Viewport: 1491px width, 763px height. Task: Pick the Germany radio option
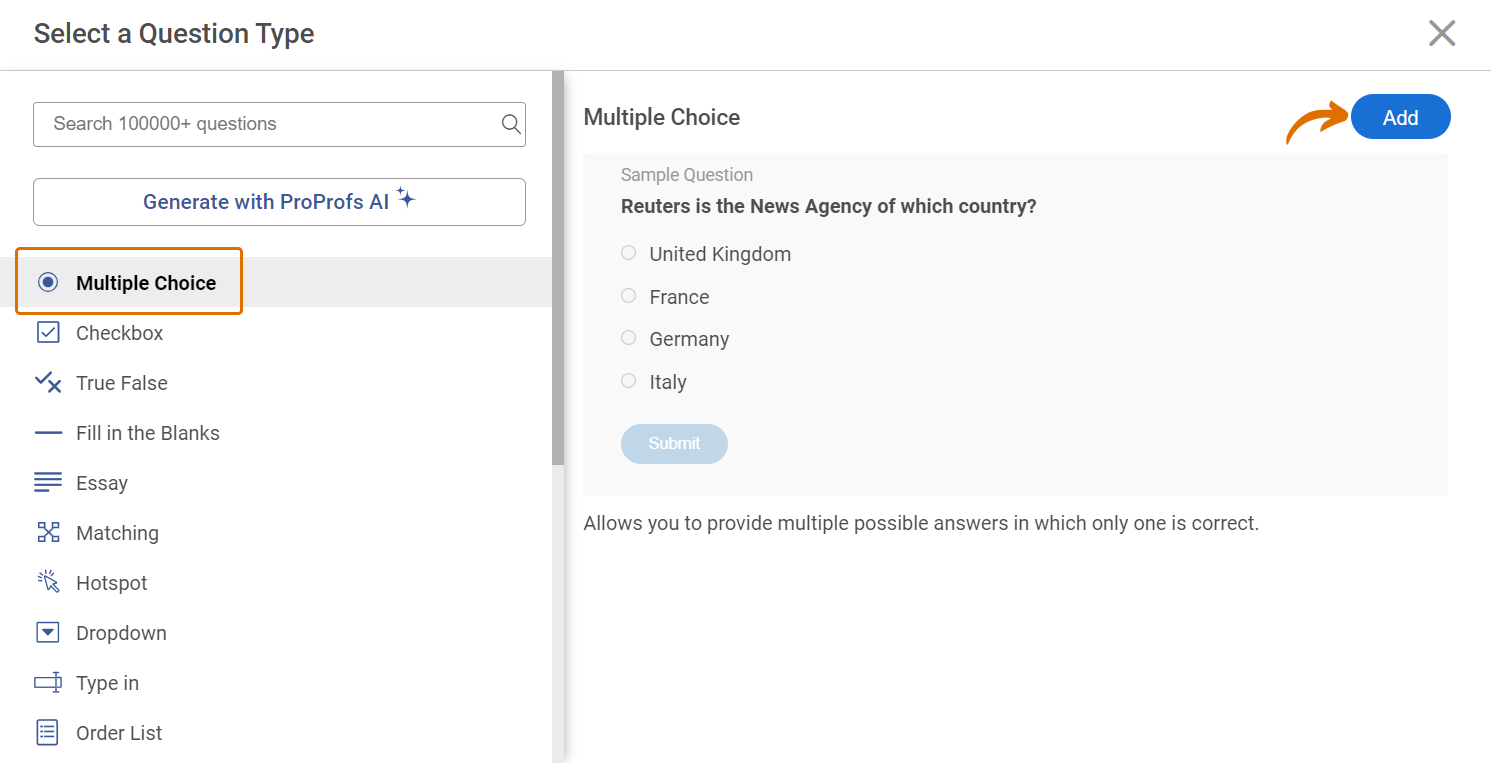pyautogui.click(x=628, y=338)
